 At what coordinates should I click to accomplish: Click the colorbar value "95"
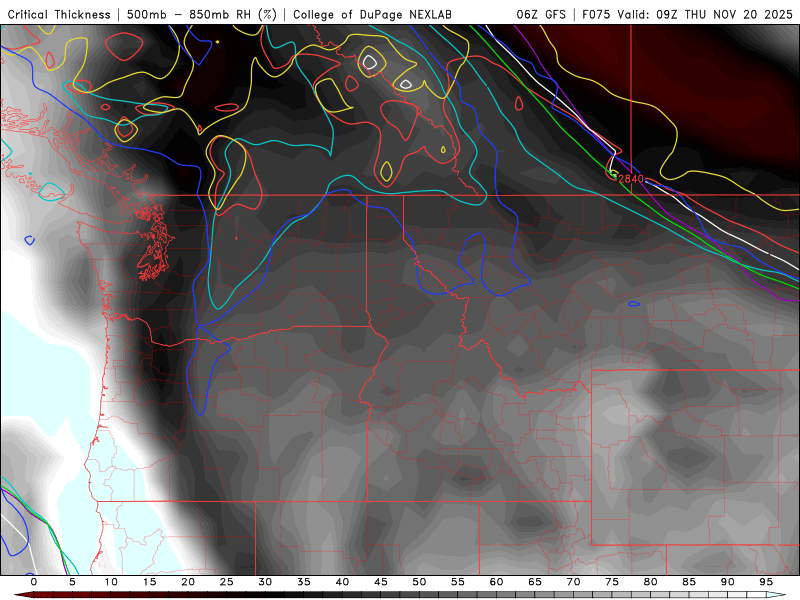(766, 582)
